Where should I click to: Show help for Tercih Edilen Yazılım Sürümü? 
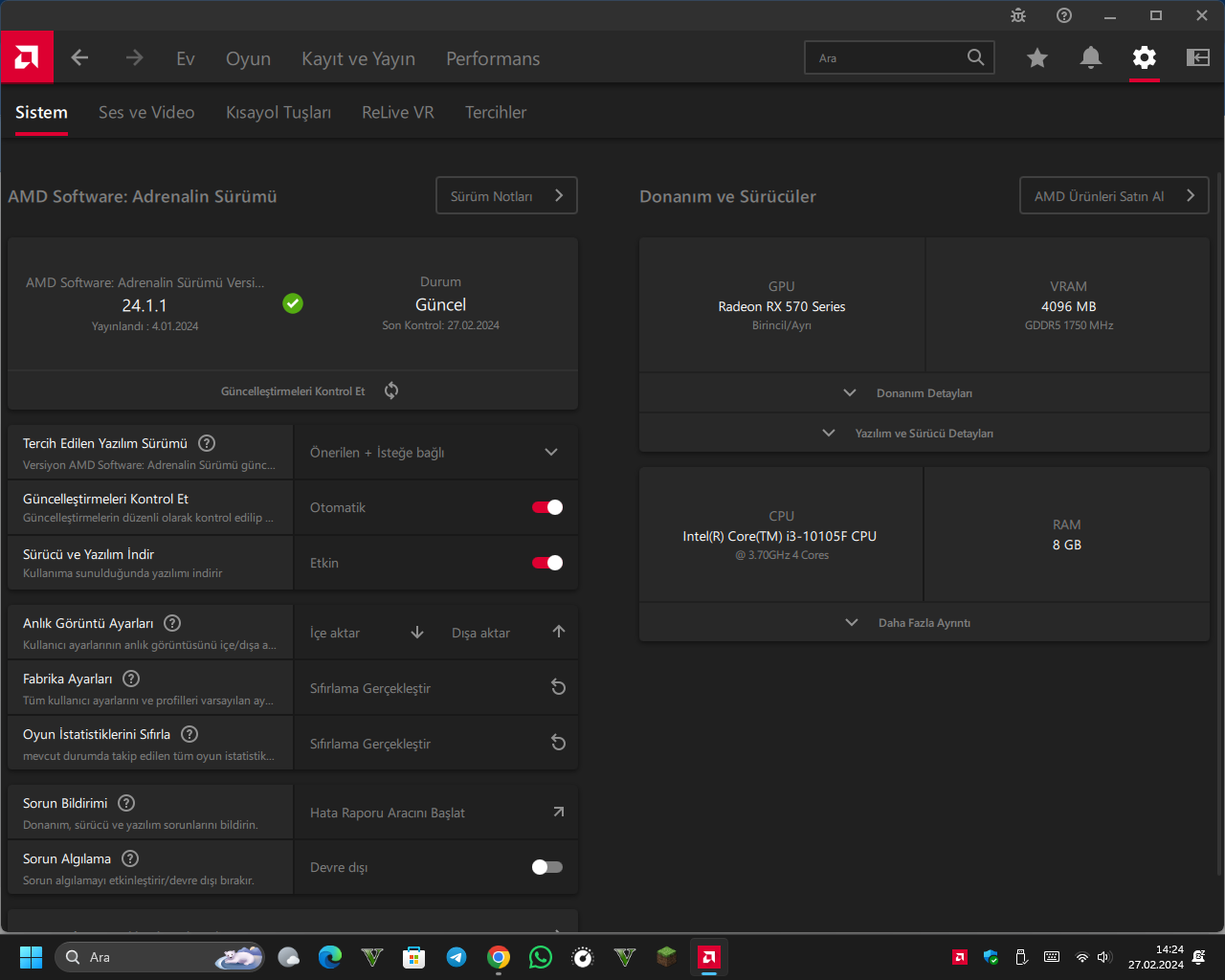[x=207, y=443]
